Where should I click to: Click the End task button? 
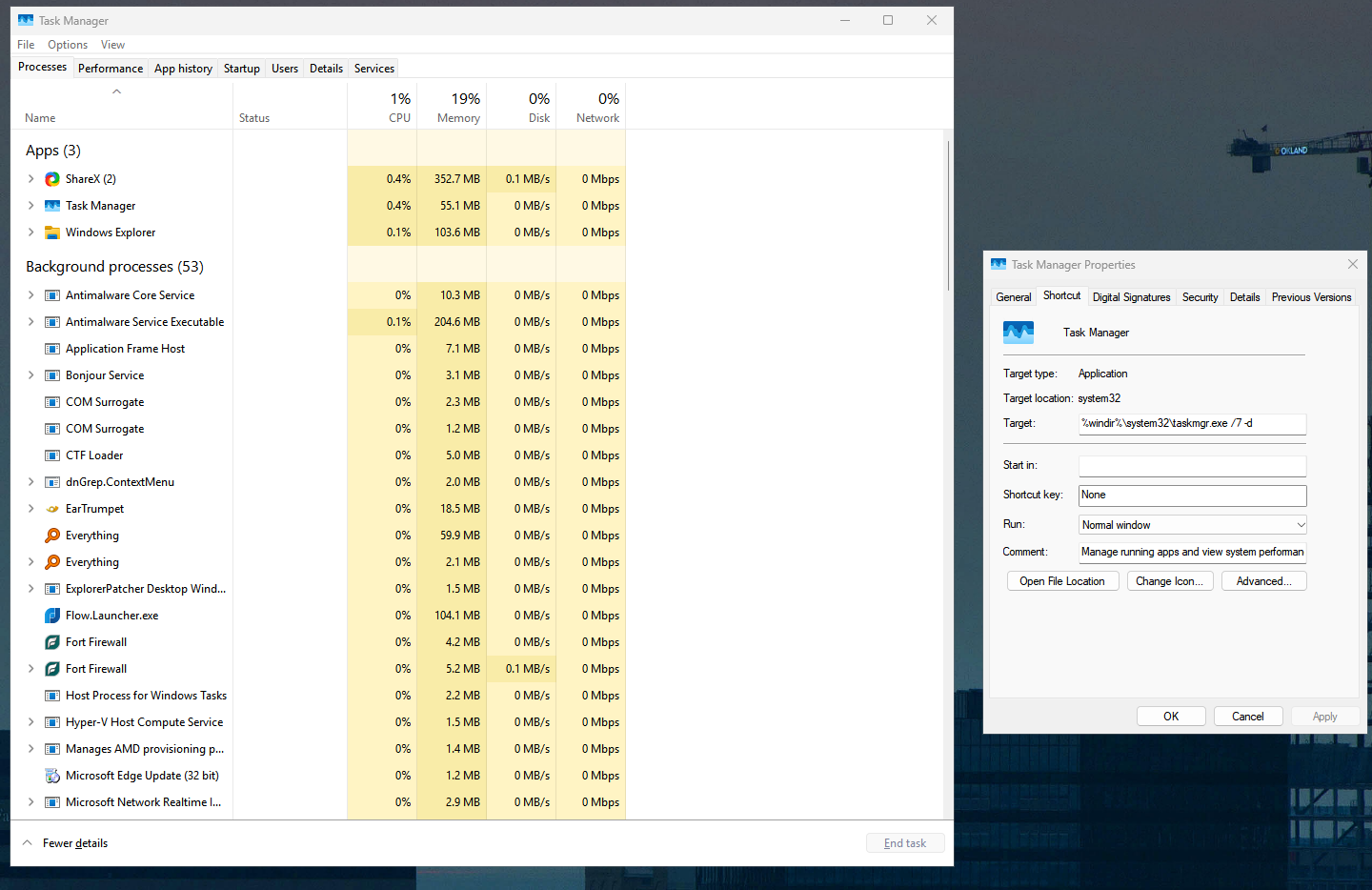pyautogui.click(x=905, y=843)
